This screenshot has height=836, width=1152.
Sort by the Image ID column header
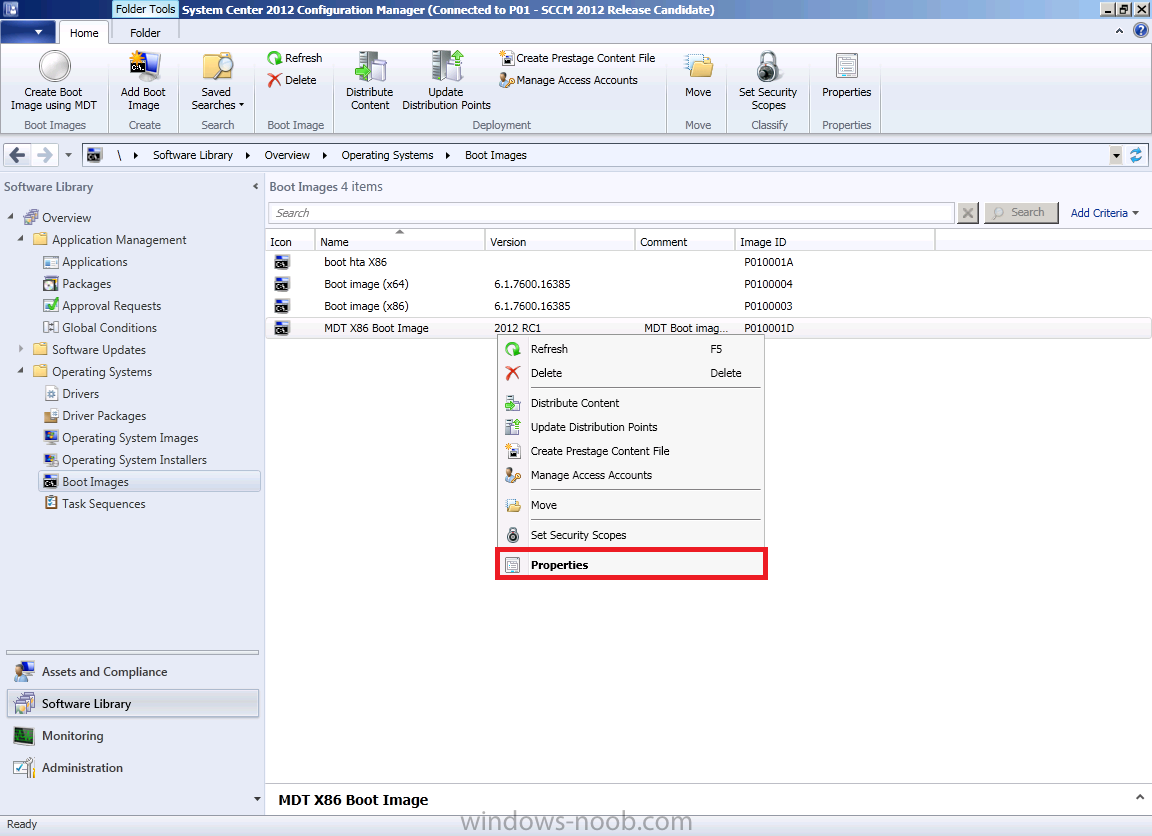tap(835, 241)
